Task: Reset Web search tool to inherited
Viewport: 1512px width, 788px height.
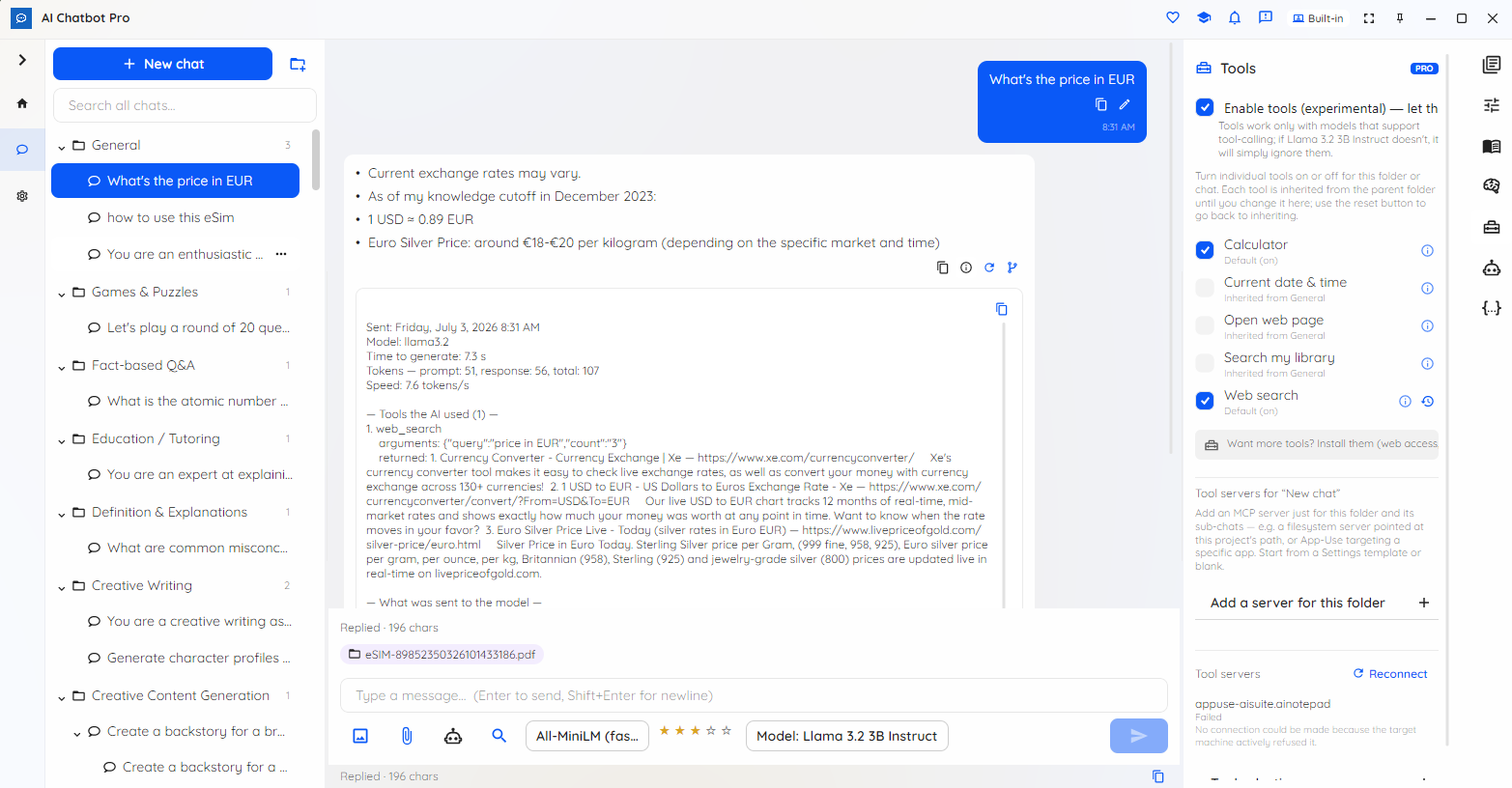Action: (1428, 402)
